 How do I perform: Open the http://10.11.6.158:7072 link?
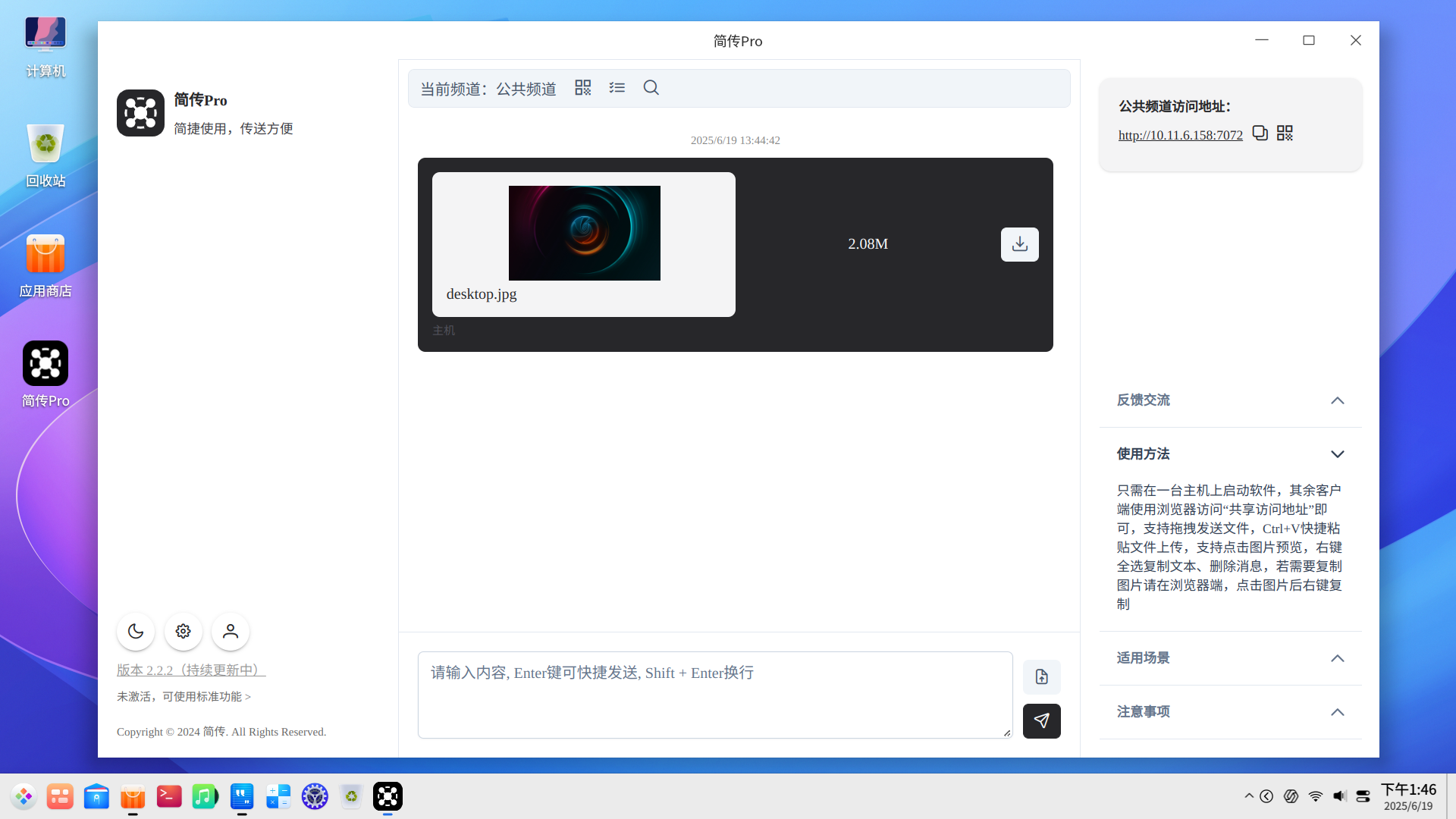pos(1181,135)
